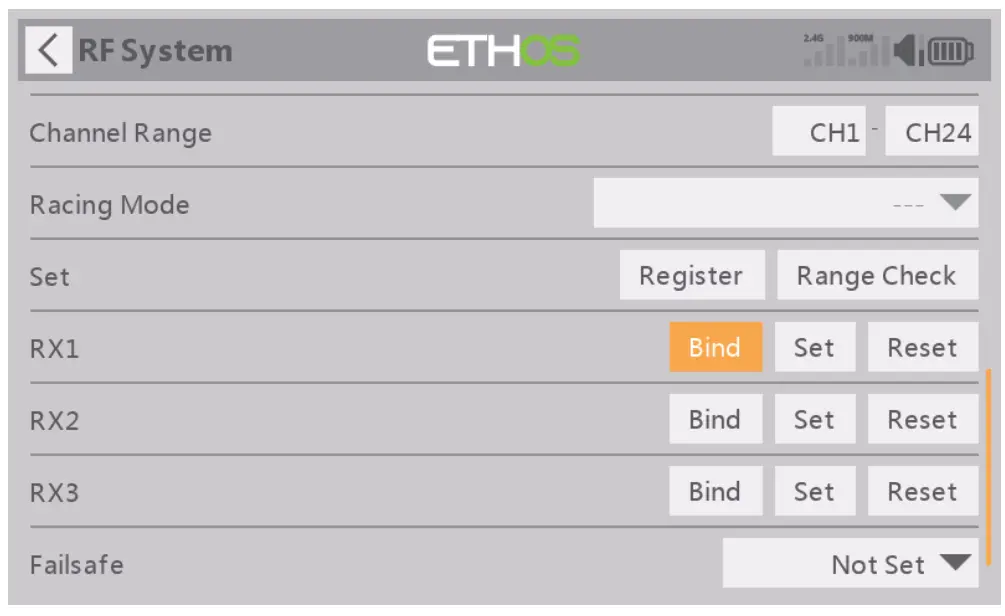Reset the RX2 receiver
This screenshot has width=1005, height=616.
coord(922,420)
